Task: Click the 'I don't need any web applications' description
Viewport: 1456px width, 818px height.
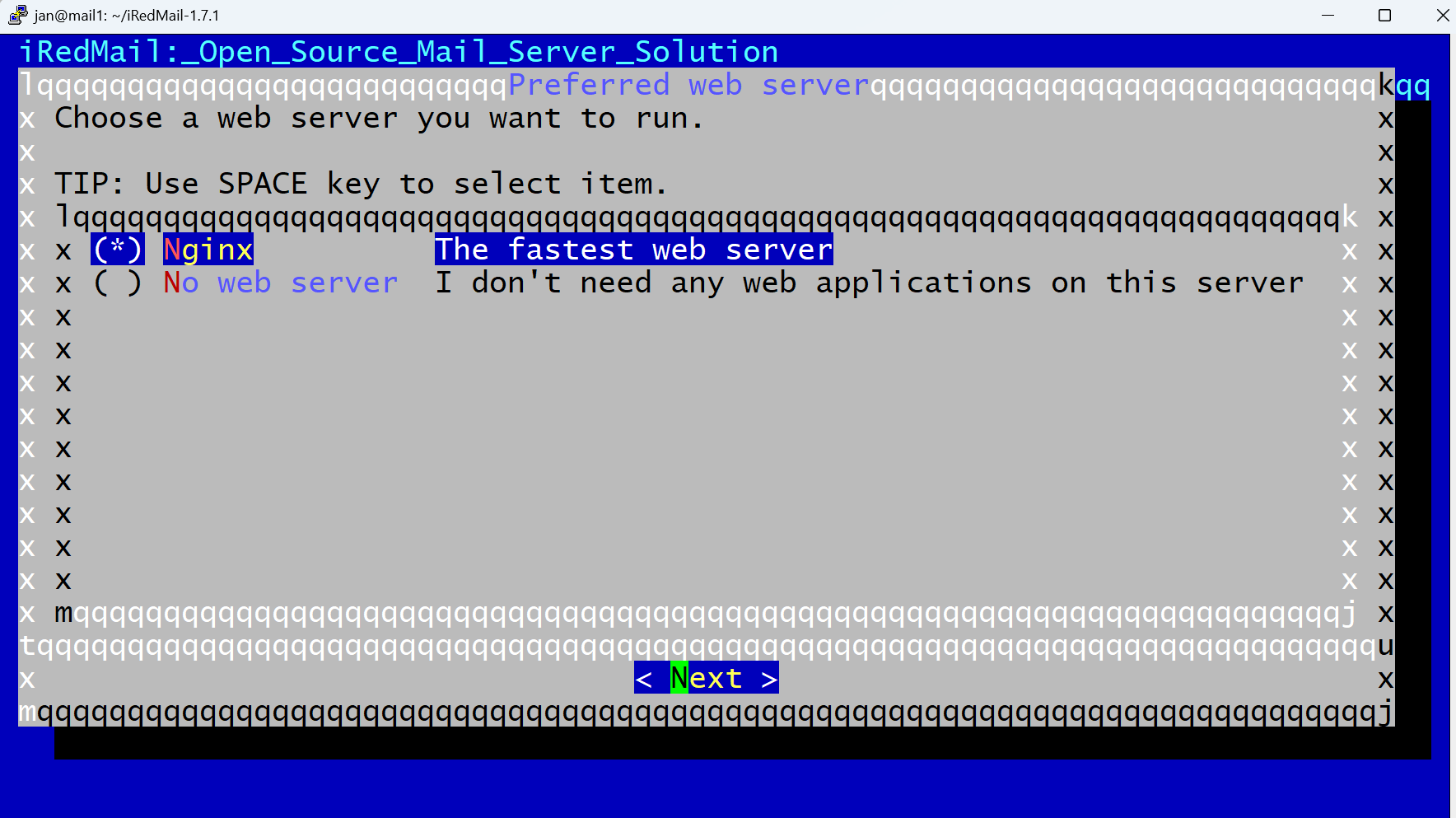Action: pyautogui.click(x=870, y=283)
